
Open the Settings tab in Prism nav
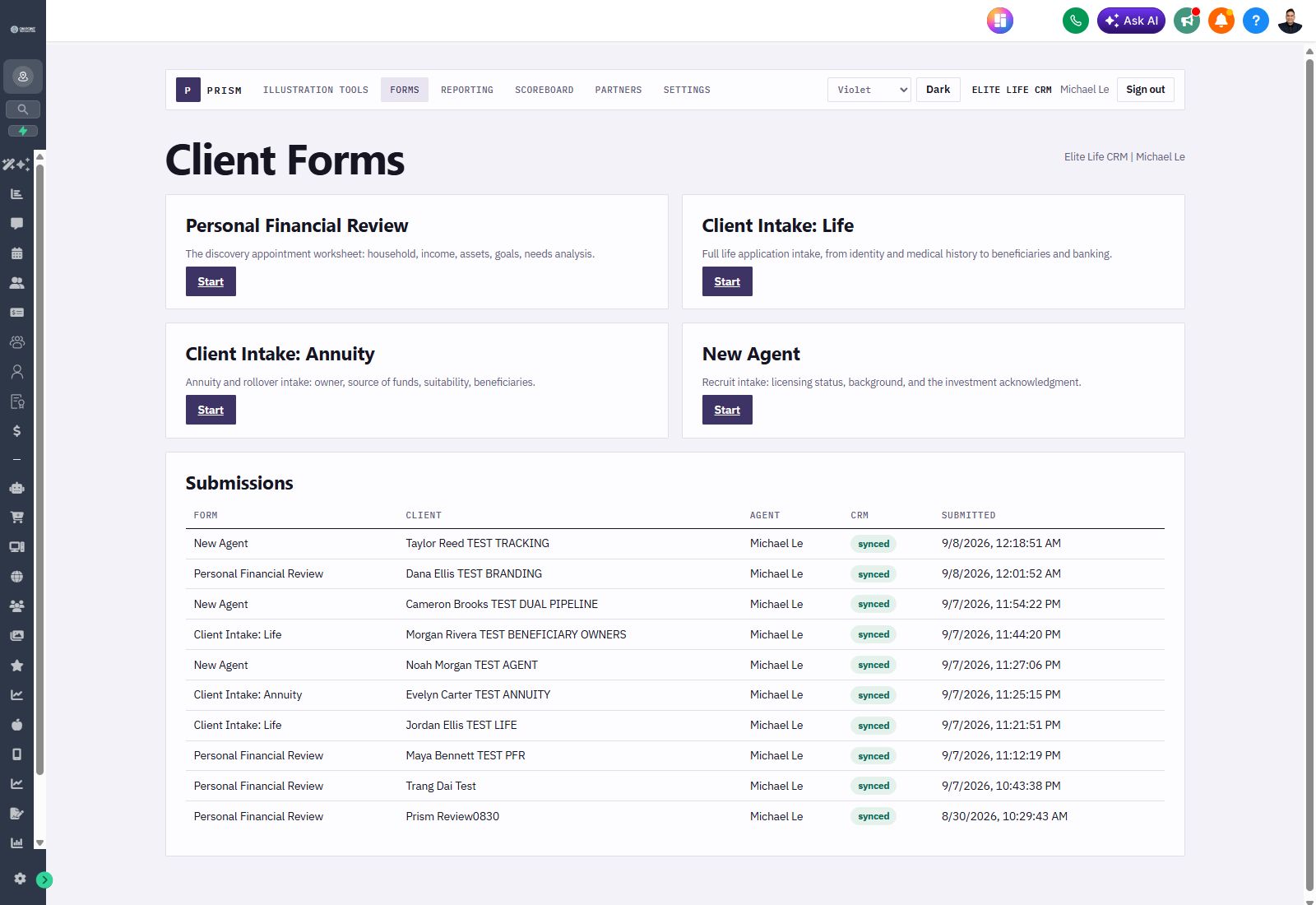pyautogui.click(x=687, y=90)
